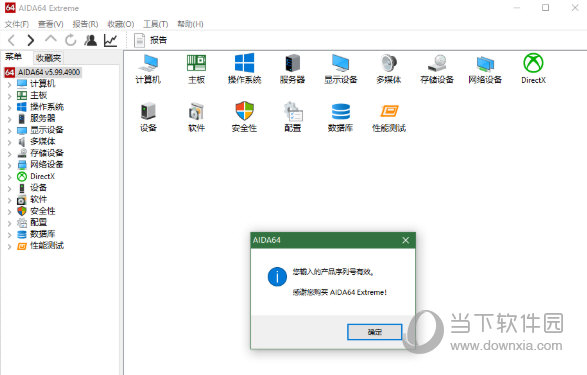Open the 存储设备 storage icon in main panel

[437, 69]
